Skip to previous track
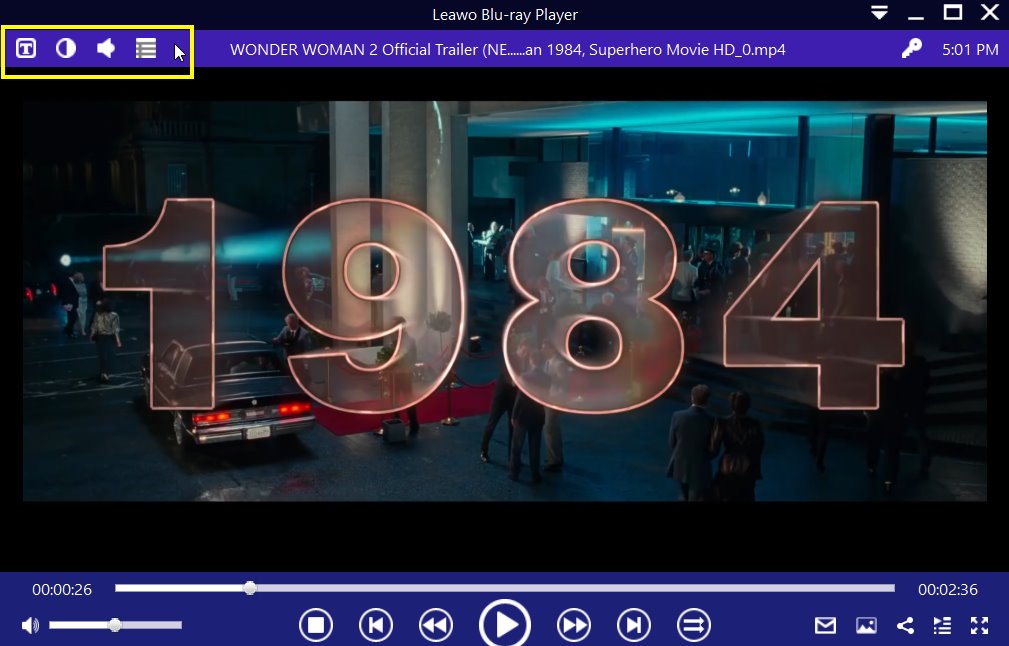Screen dimensions: 1009x646 pyautogui.click(x=376, y=625)
